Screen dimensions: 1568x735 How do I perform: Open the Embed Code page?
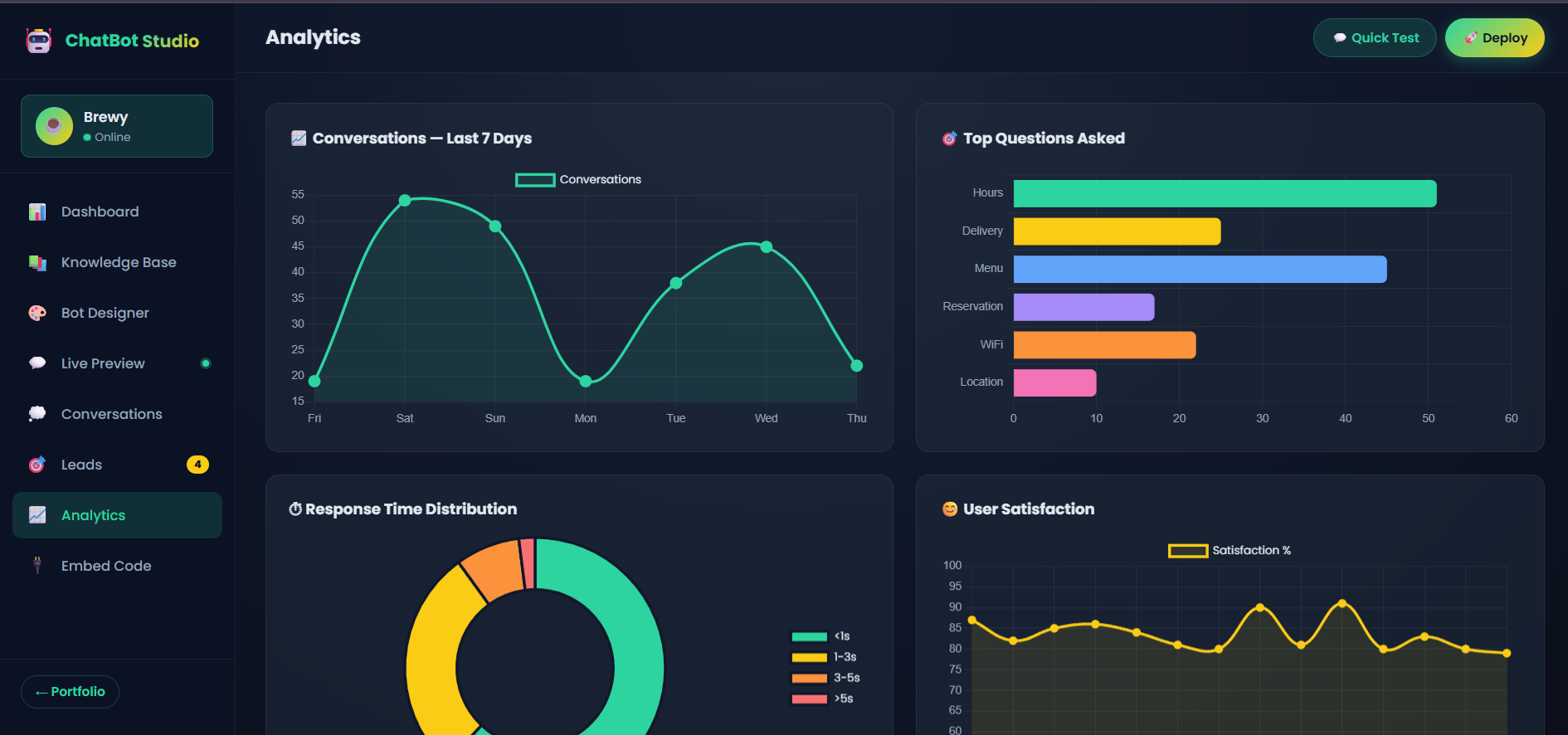(117, 566)
